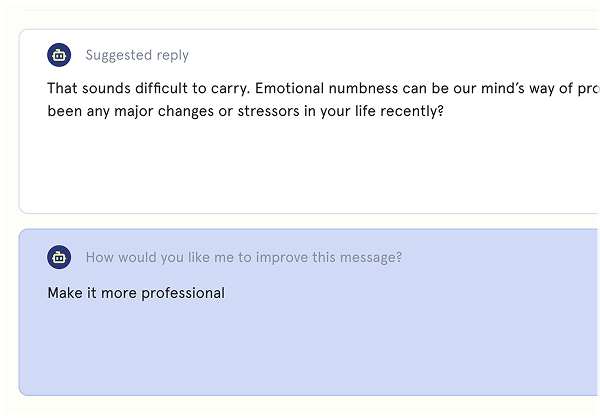Click the word 'been' starting the second reply line
Image resolution: width=600 pixels, height=418 pixels.
64,111
